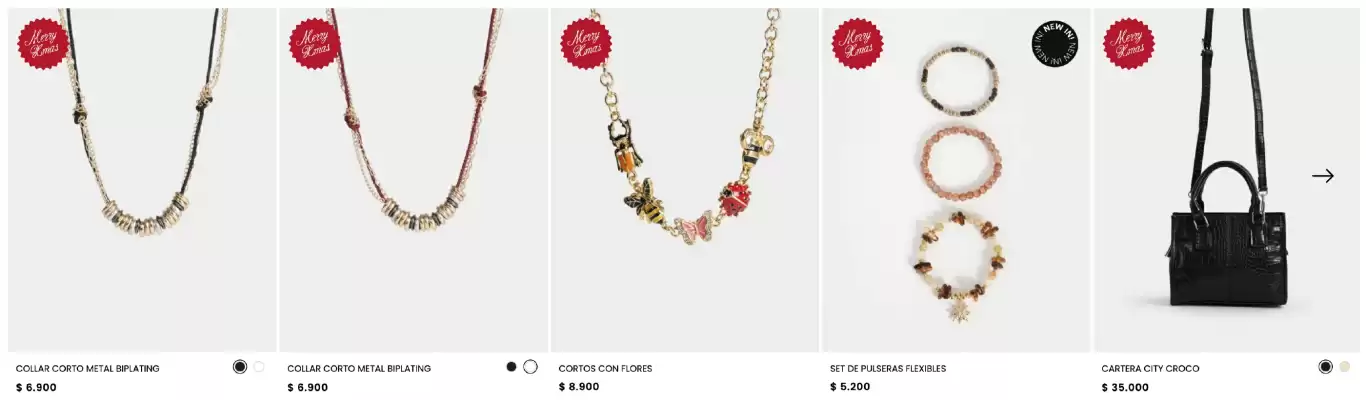This screenshot has height=400, width=1366.
Task: Choose beige swatch for Cartera City Croco
Action: [x=1344, y=367]
